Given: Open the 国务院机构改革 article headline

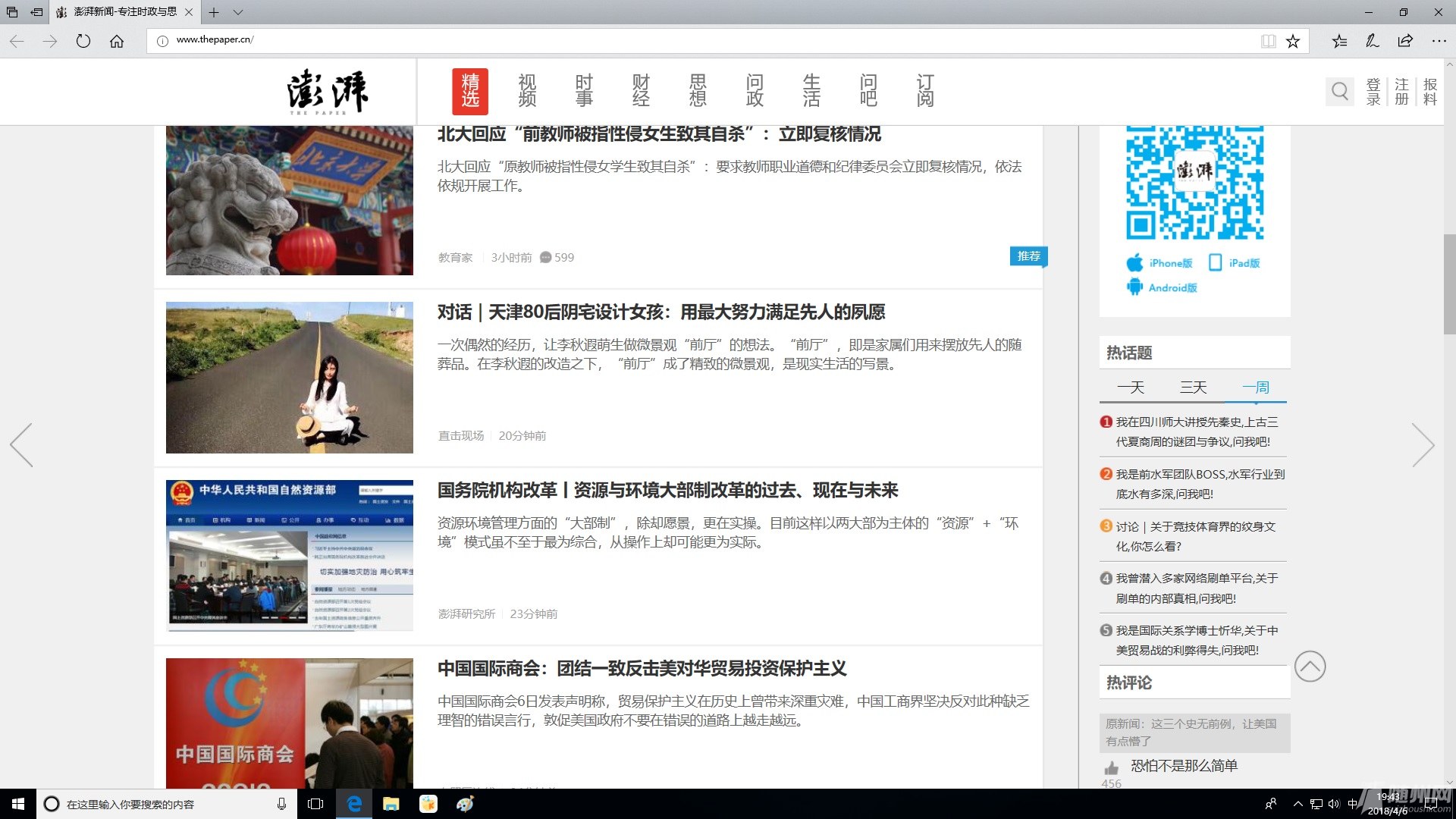Looking at the screenshot, I should (x=667, y=491).
